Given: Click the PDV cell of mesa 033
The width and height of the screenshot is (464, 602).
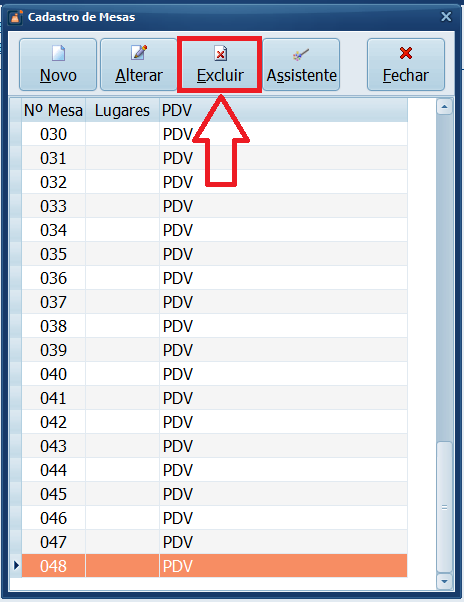Looking at the screenshot, I should pos(284,206).
